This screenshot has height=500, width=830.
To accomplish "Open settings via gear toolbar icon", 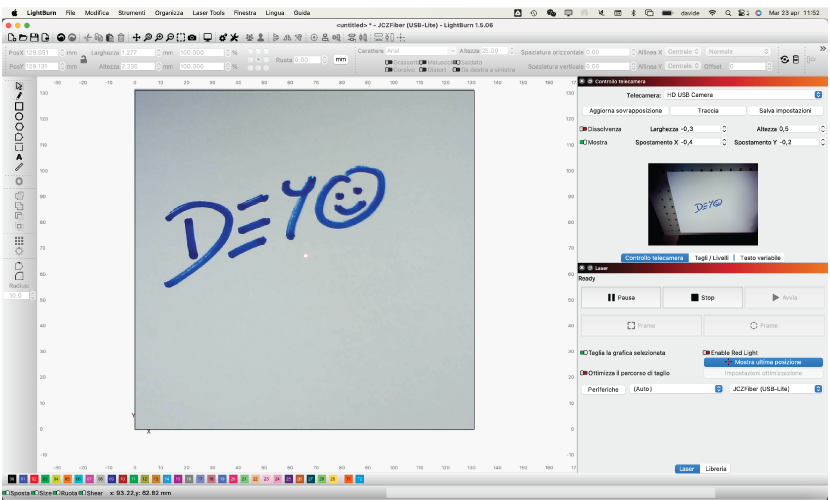I will click(x=222, y=38).
